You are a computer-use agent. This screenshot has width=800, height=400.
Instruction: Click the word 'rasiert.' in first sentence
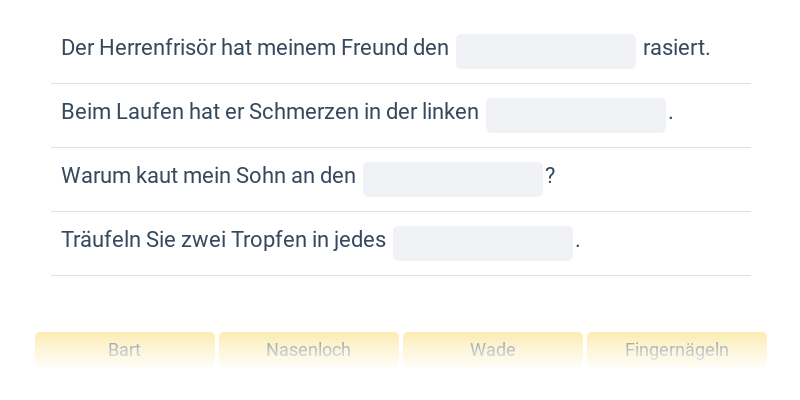pyautogui.click(x=676, y=48)
